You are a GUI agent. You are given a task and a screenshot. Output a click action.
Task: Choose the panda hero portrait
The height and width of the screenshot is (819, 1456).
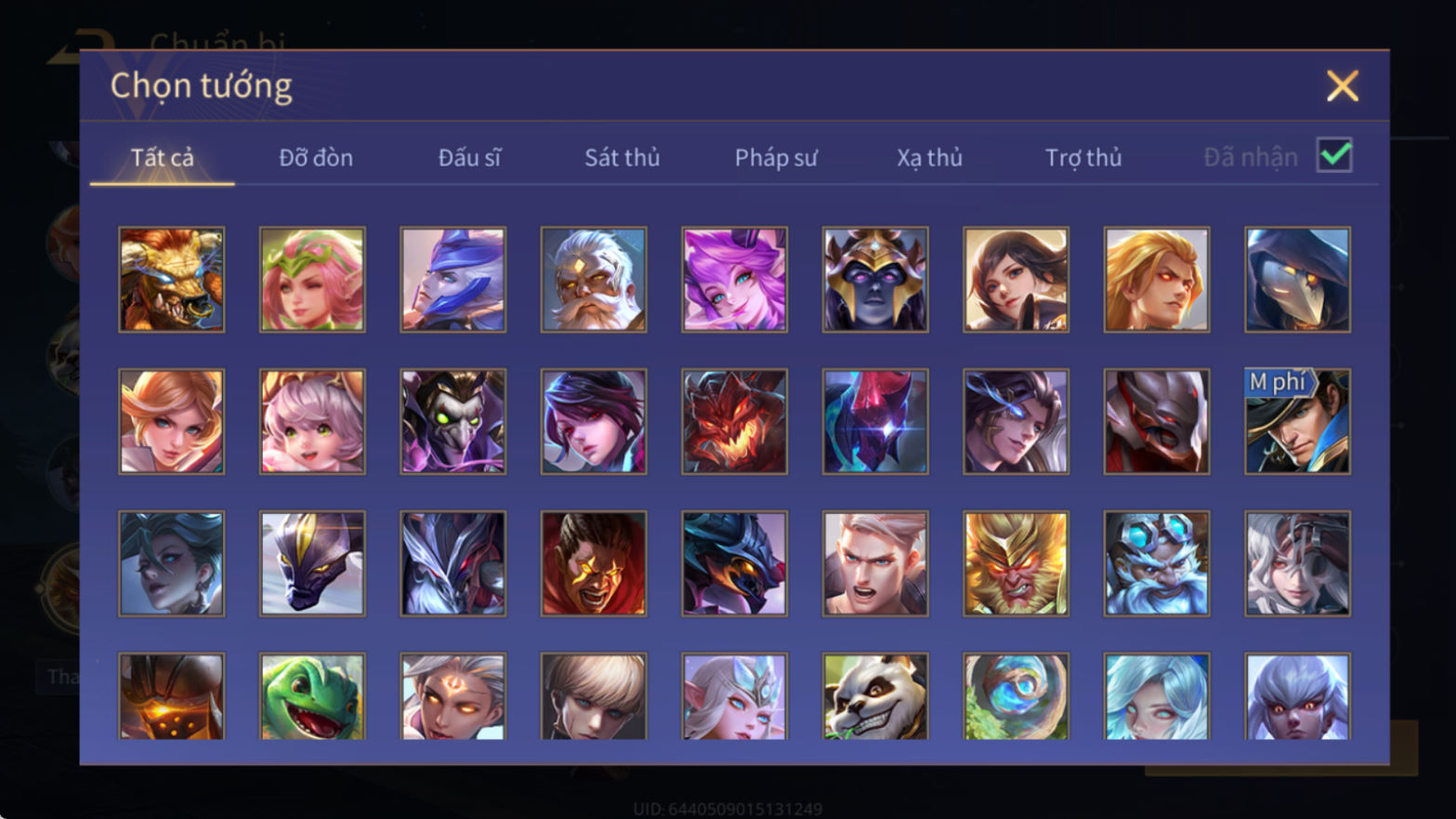875,696
